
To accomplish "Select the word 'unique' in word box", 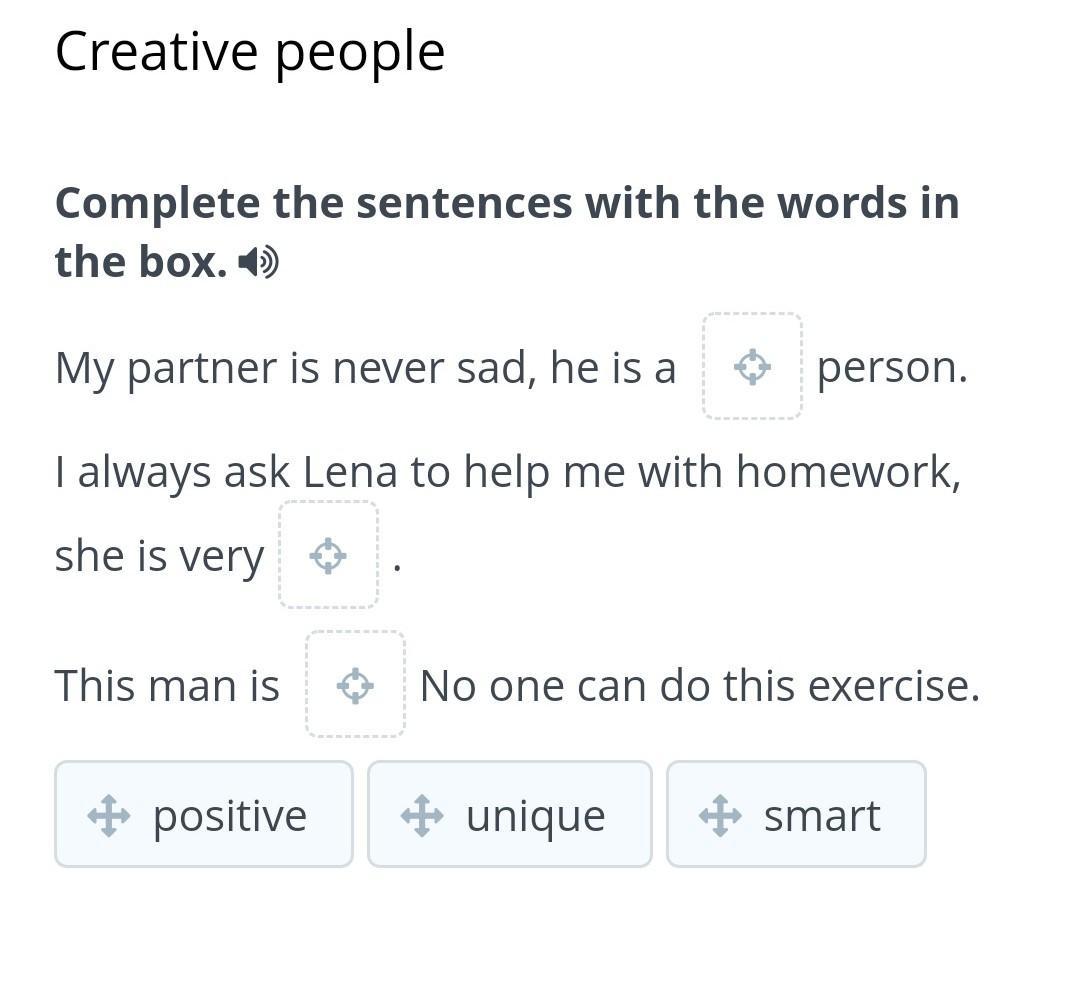I will (535, 816).
